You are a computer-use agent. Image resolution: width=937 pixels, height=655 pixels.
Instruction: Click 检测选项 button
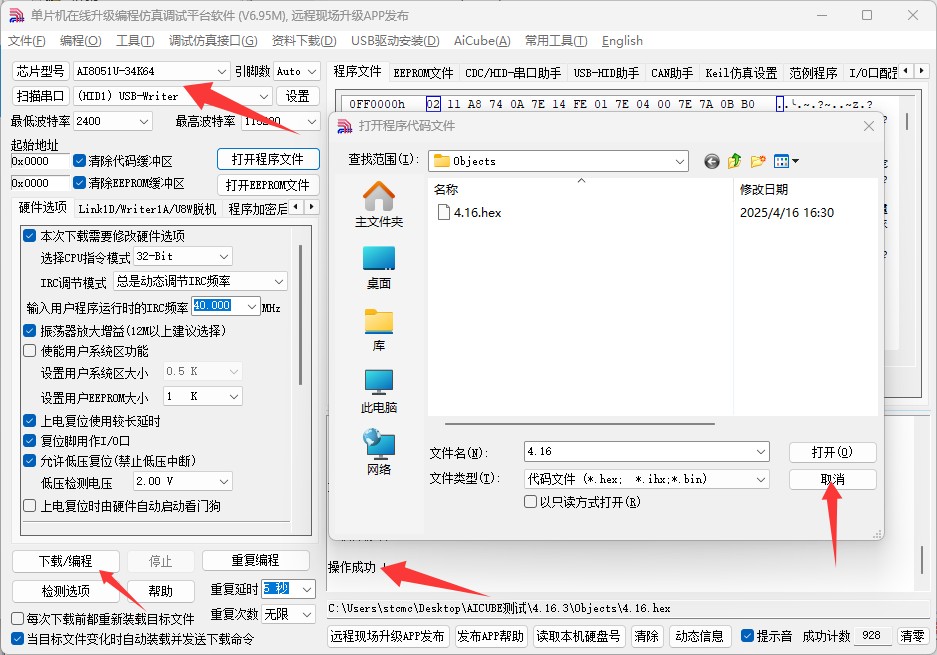pyautogui.click(x=66, y=591)
